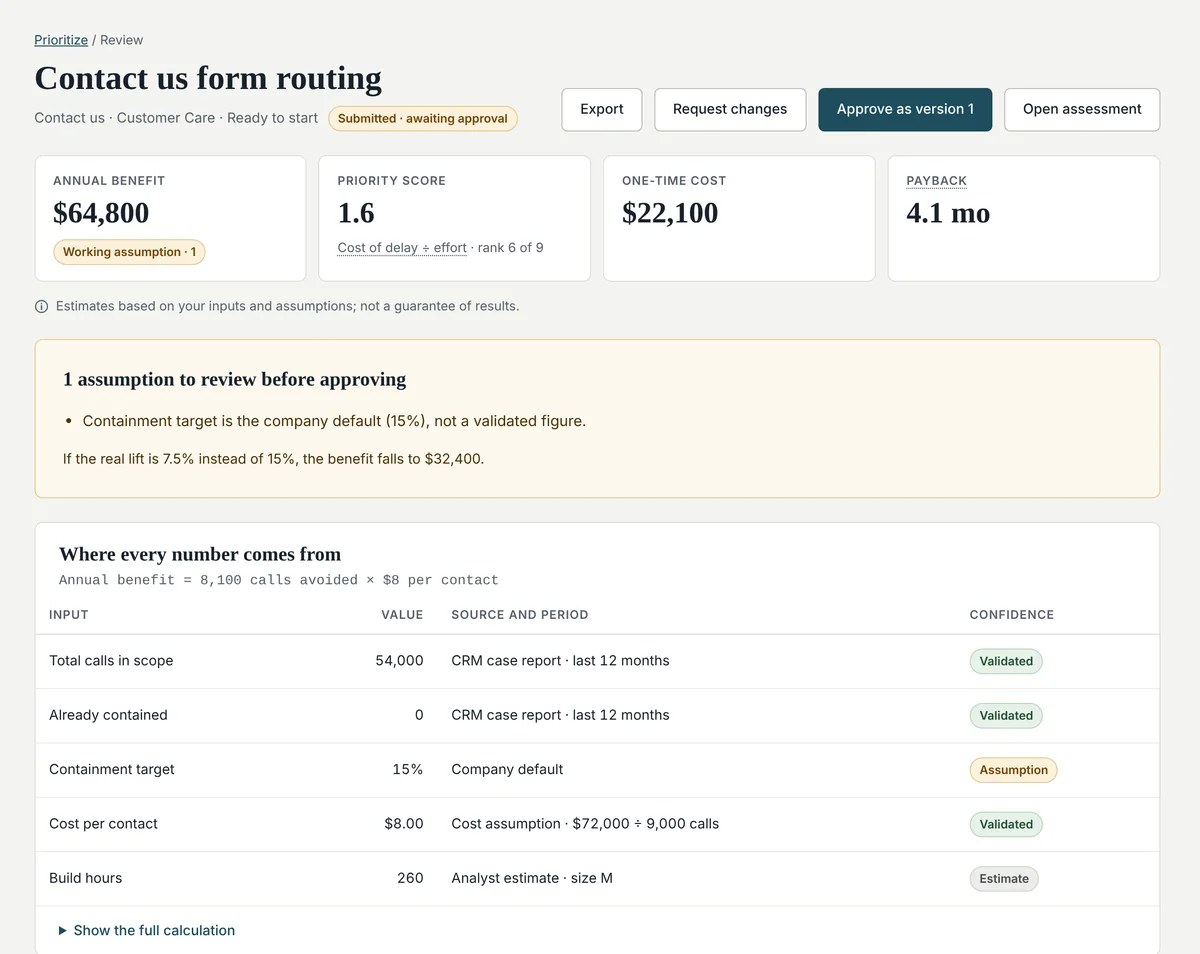Viewport: 1200px width, 954px height.
Task: Click Validated badge in Total calls row
Action: [x=1006, y=661]
